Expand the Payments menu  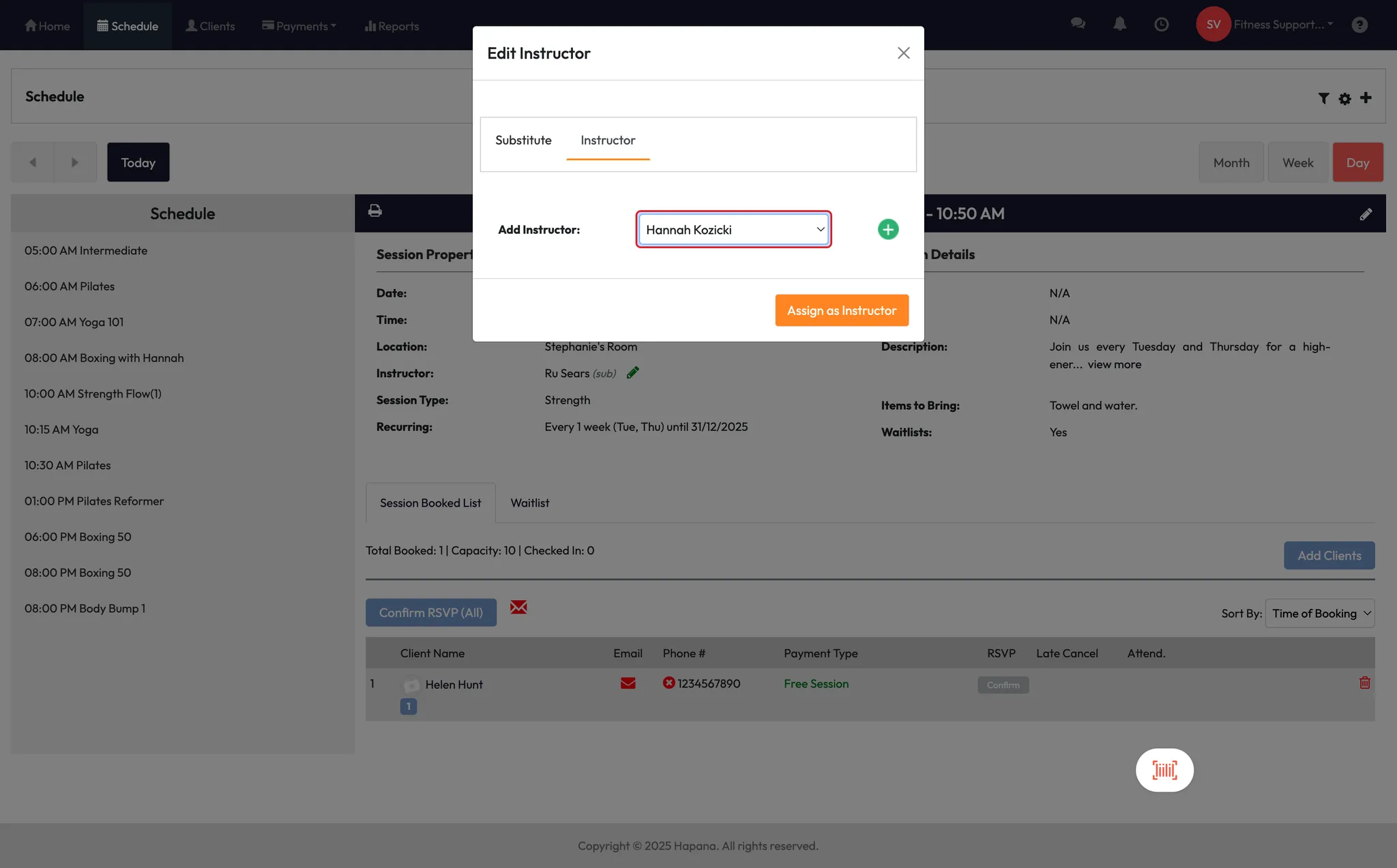pos(299,26)
